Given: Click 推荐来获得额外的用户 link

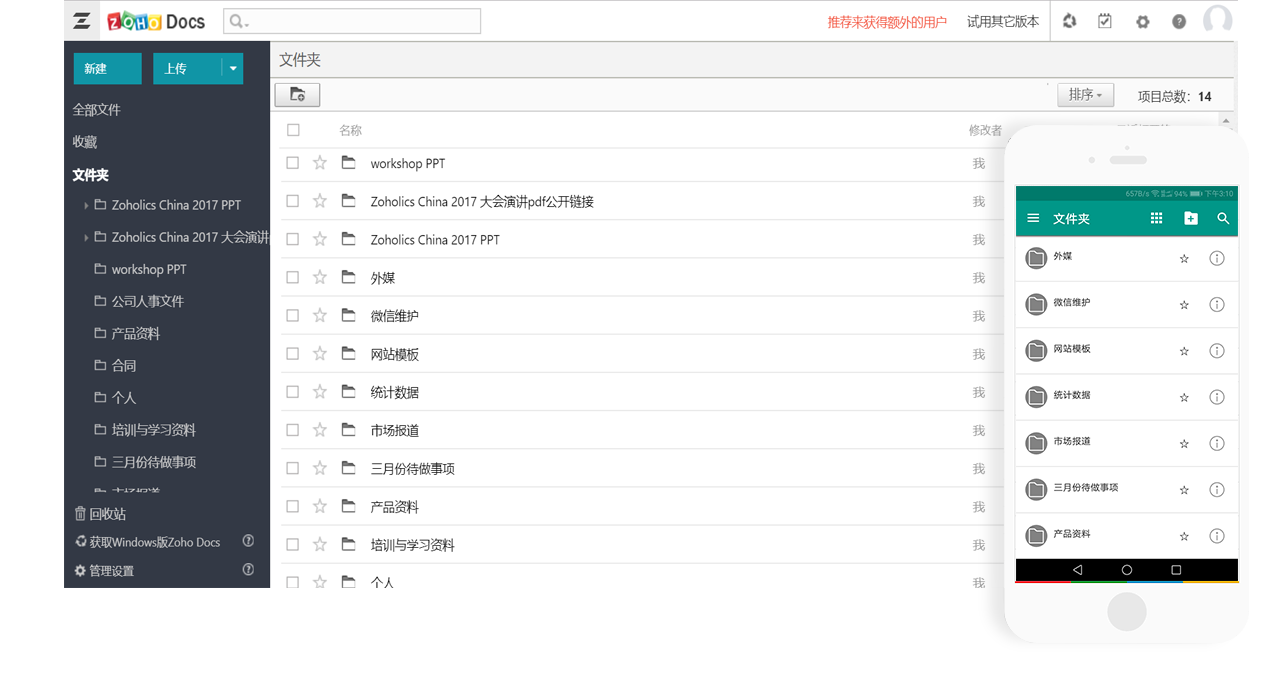Looking at the screenshot, I should click(887, 22).
